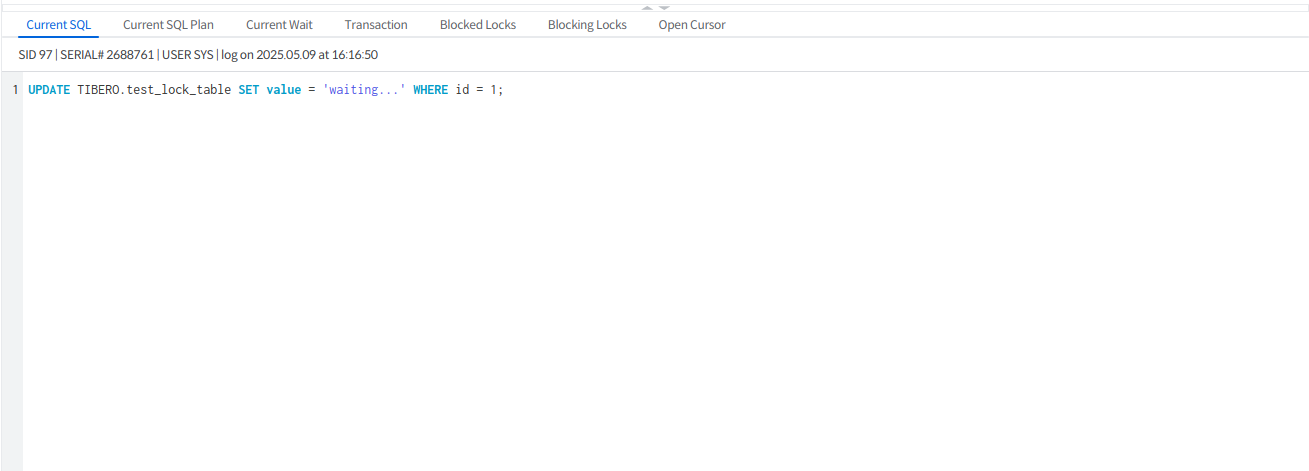
Task: Click the SET keyword in the query
Action: coord(249,90)
